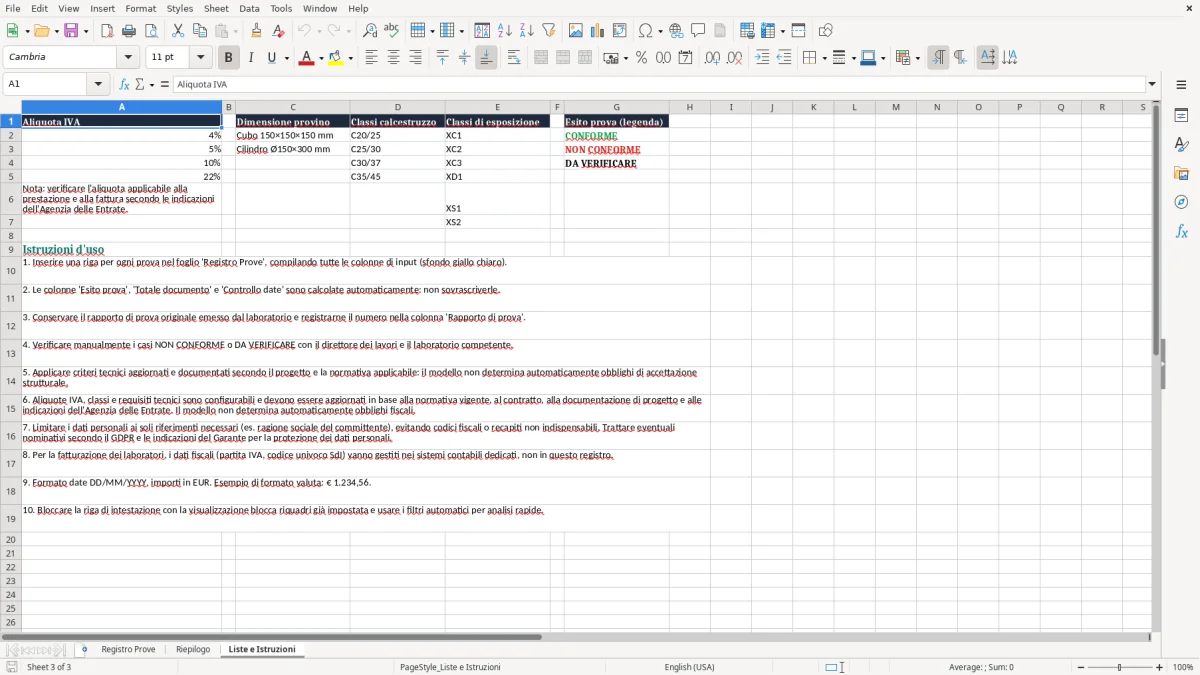Viewport: 1200px width, 675px height.
Task: Apply the yellow background color
Action: pos(336,58)
